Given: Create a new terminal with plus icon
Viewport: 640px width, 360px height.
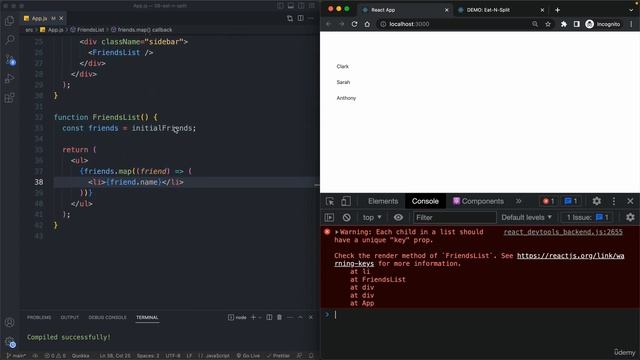Looking at the screenshot, I should click(253, 317).
